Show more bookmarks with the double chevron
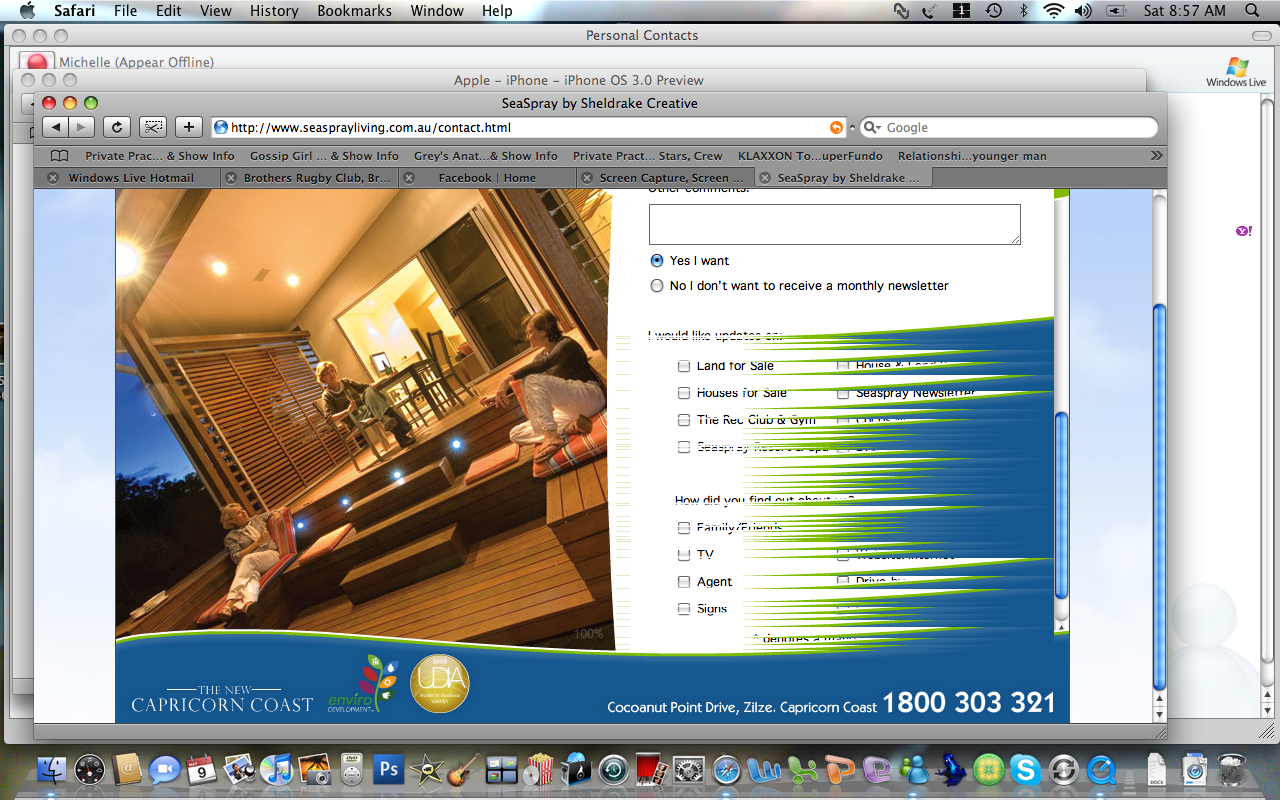 (1157, 156)
